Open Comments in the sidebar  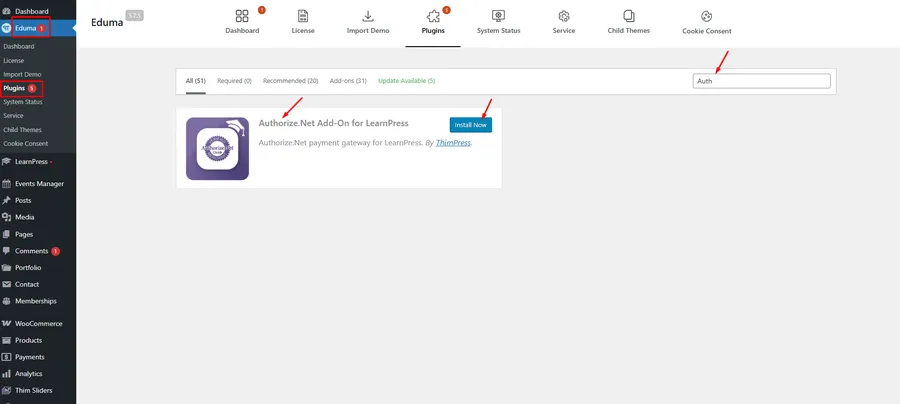point(31,251)
